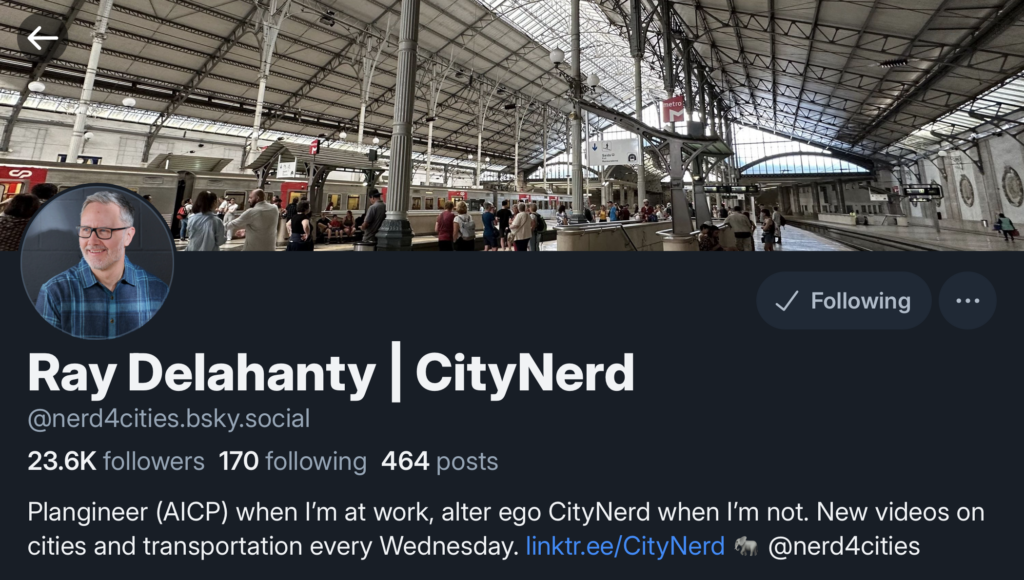Click the word followers beside 23.6K
This screenshot has height=580, width=1024.
[153, 461]
